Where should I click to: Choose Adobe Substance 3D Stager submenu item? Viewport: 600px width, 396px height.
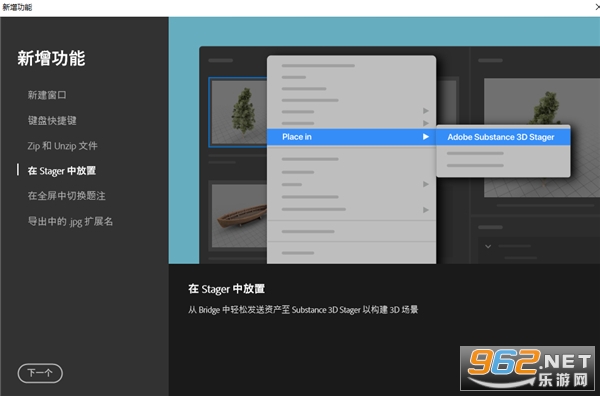pos(503,137)
